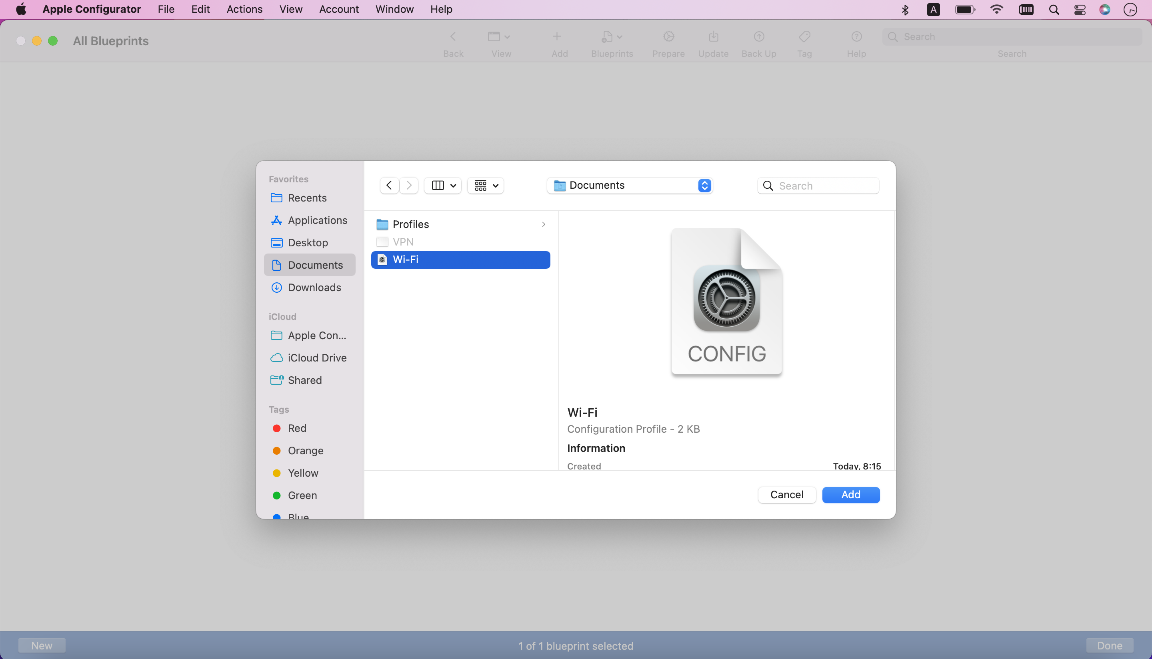This screenshot has width=1152, height=659.
Task: Go to Desktop in the sidebar
Action: pos(308,243)
